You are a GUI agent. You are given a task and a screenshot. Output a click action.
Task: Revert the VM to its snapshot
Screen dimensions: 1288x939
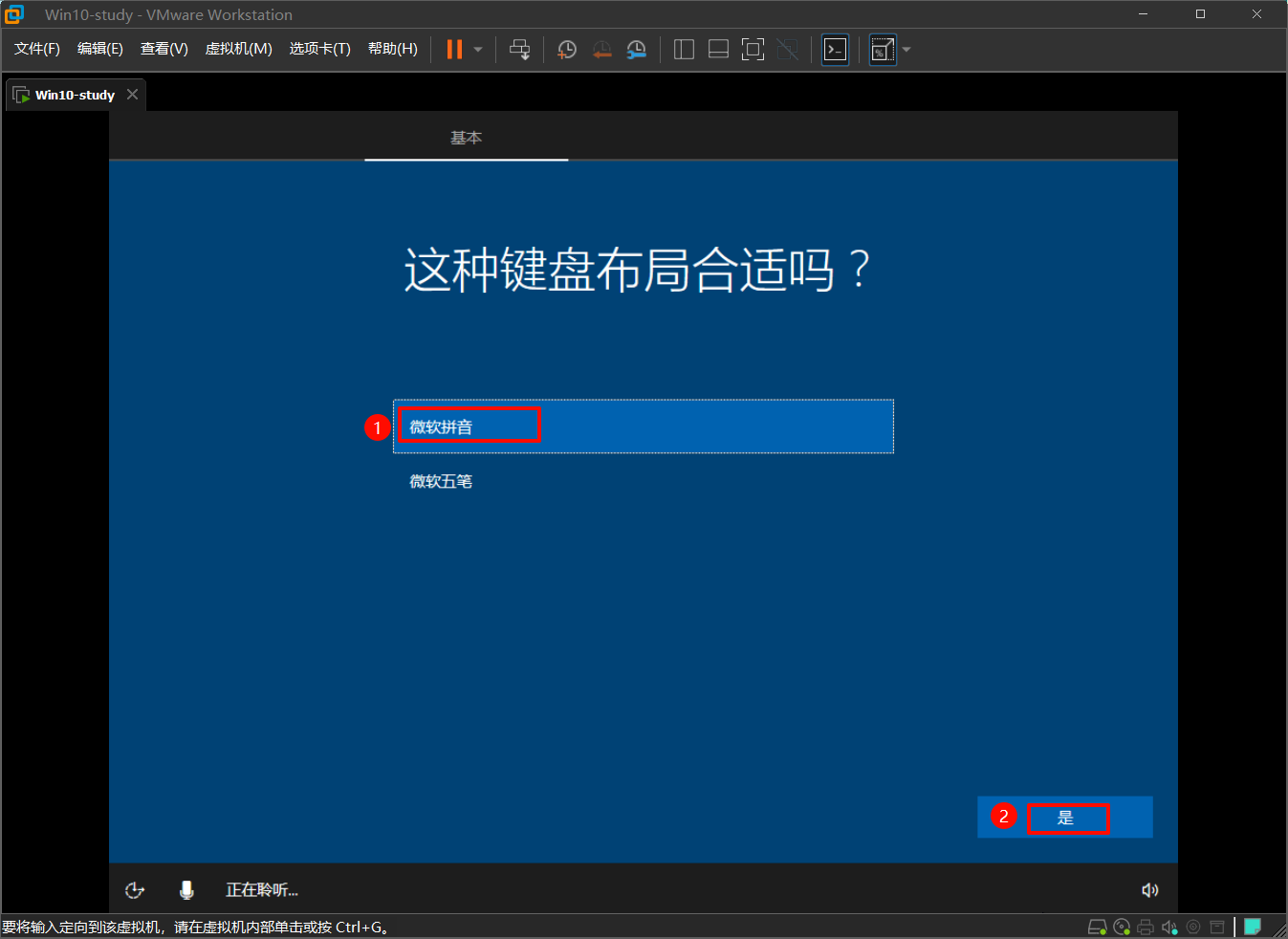pos(601,49)
